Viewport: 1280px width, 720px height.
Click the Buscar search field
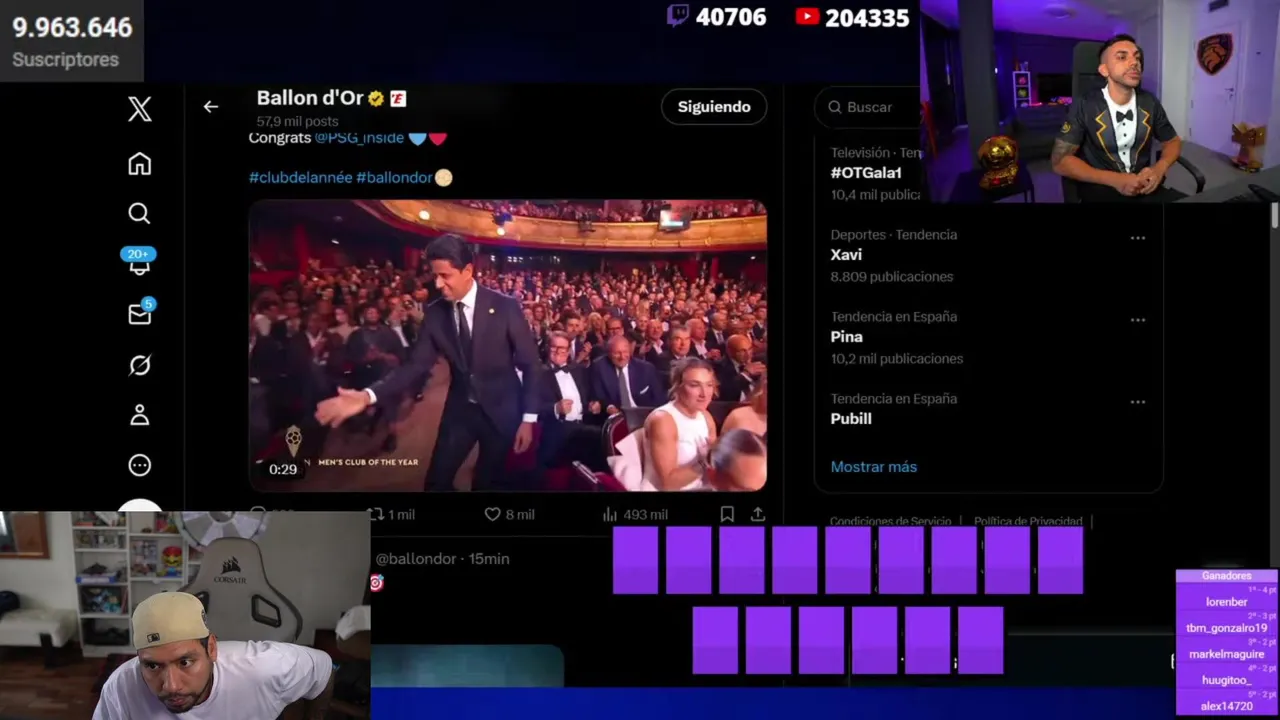pos(869,107)
